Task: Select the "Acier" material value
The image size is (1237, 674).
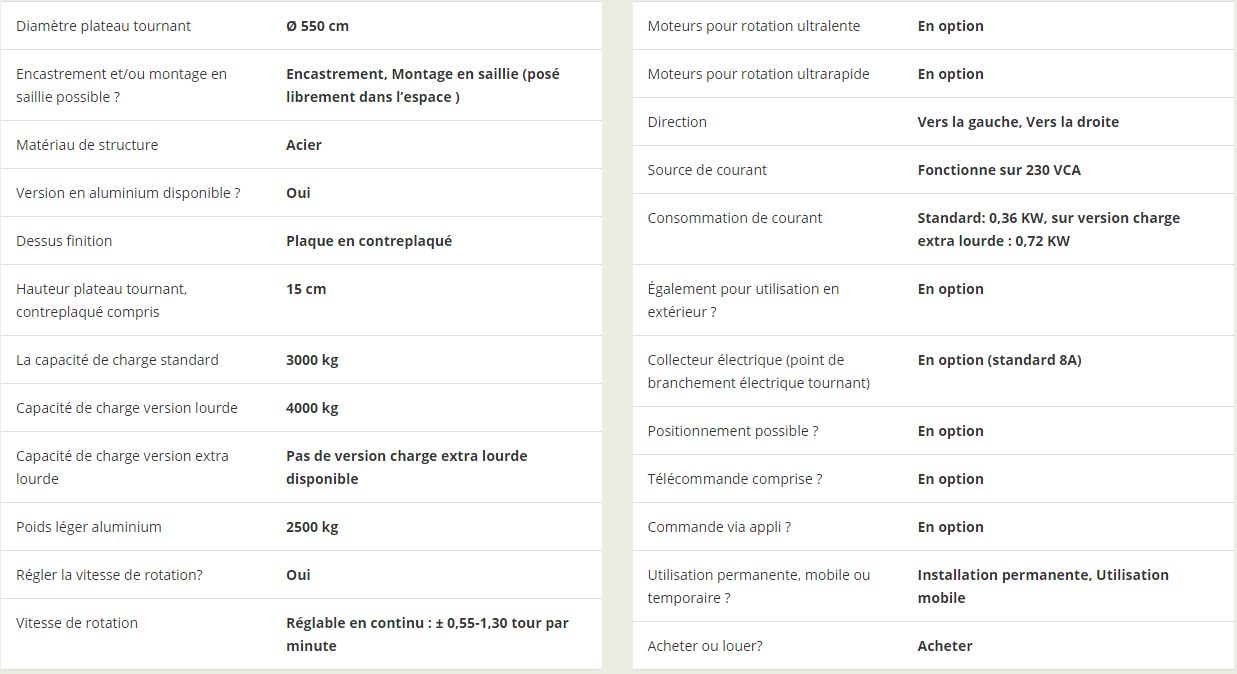Action: click(304, 145)
